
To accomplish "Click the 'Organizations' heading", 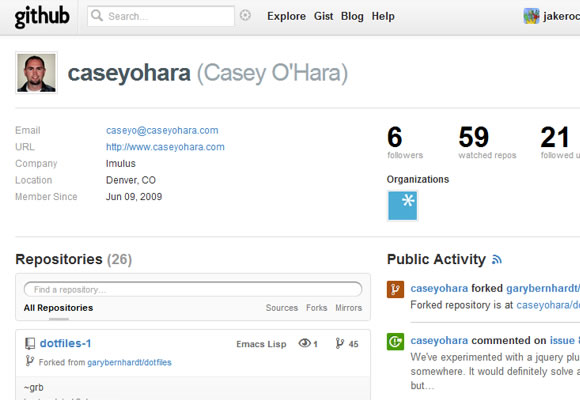I will coord(418,179).
